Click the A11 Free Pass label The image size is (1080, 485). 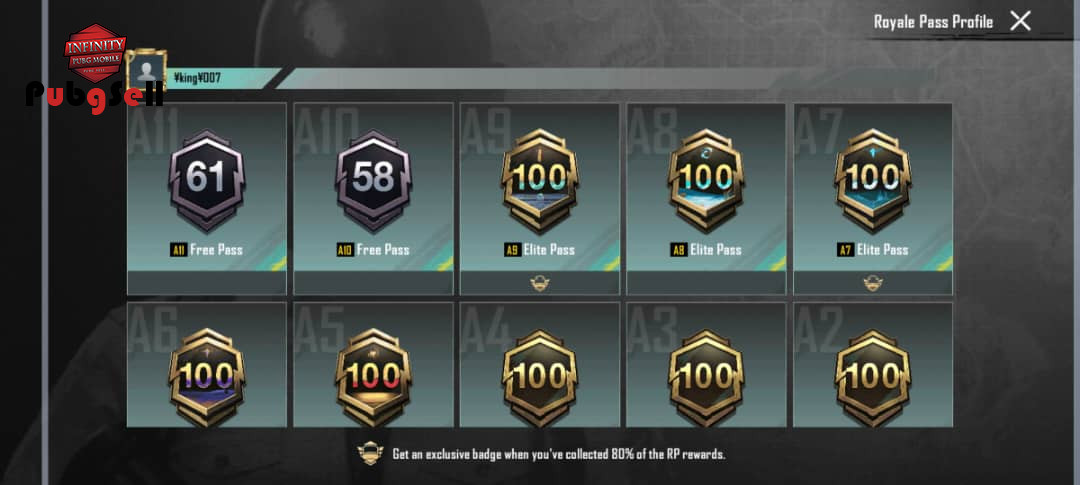[x=207, y=249]
